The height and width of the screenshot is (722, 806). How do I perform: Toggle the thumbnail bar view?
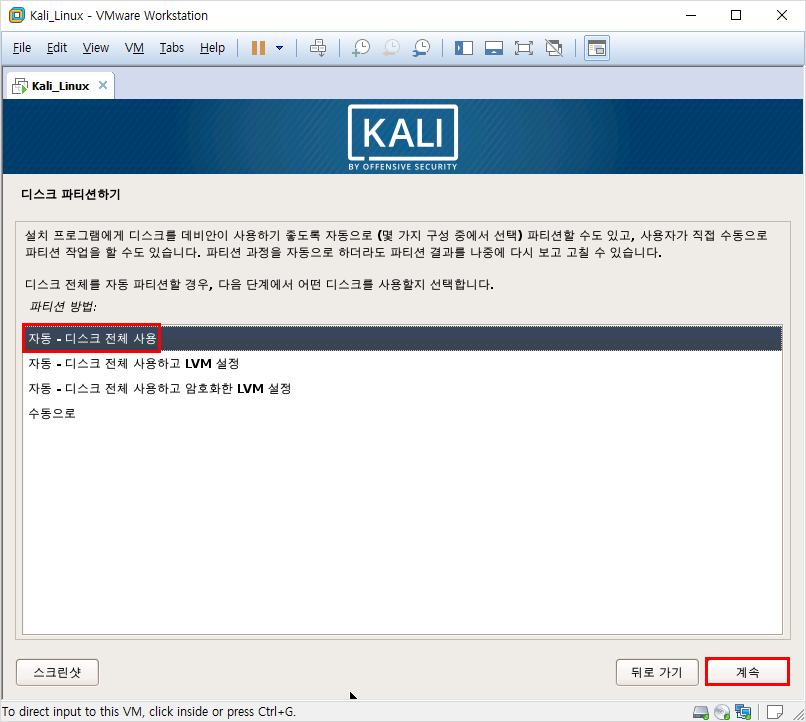(x=493, y=48)
